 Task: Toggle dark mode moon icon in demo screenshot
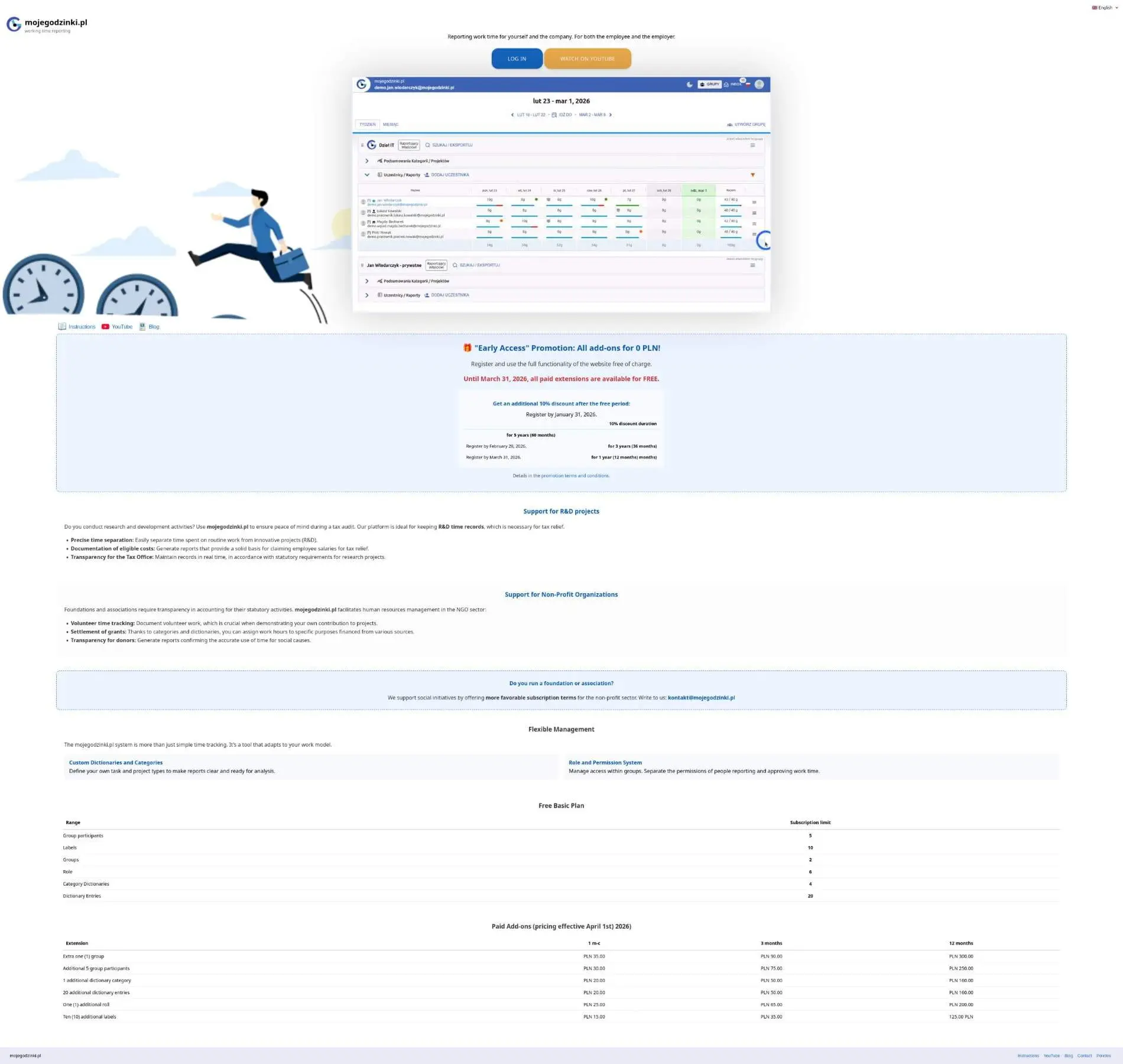689,84
